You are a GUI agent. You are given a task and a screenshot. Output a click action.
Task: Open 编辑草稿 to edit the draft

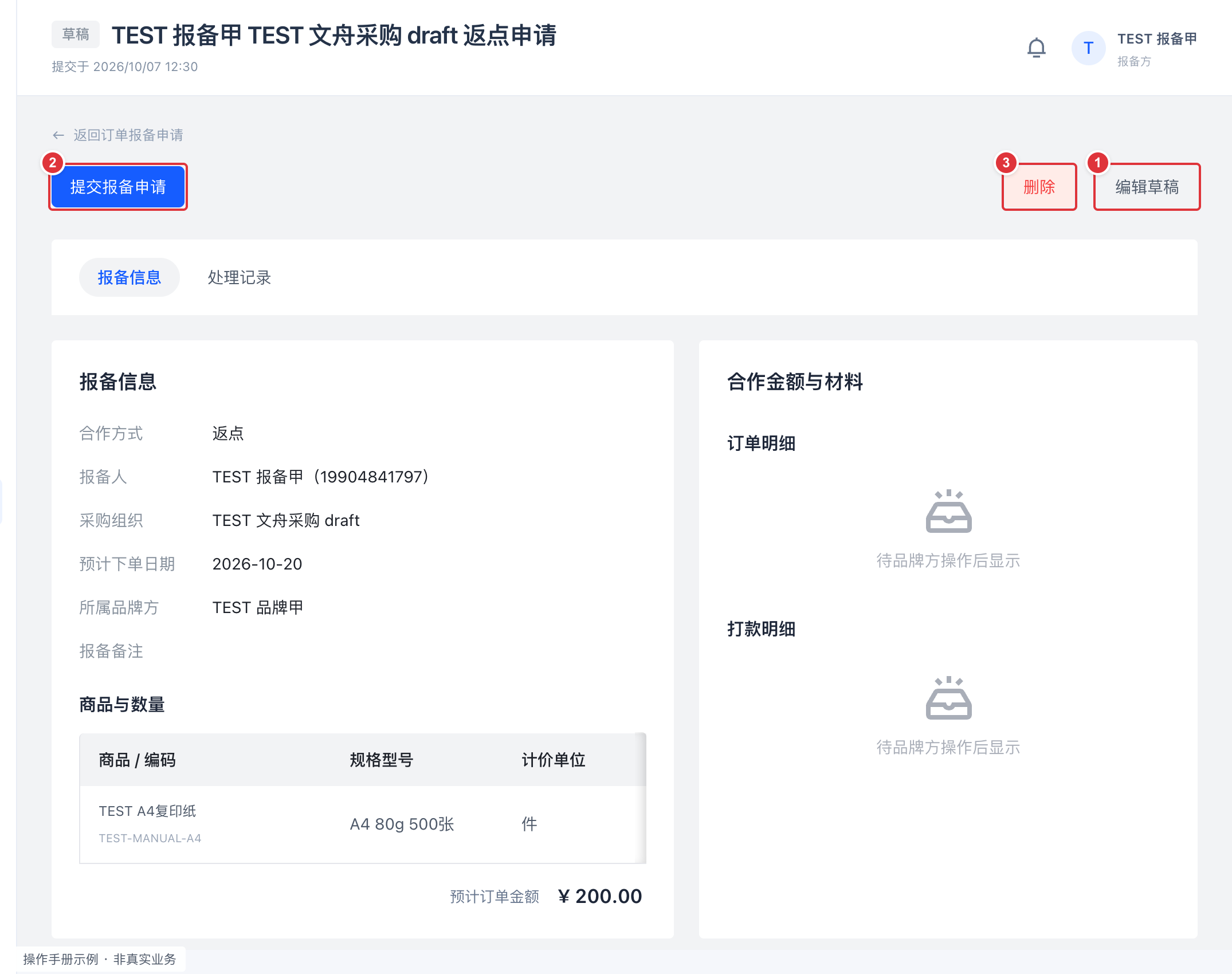coord(1147,187)
